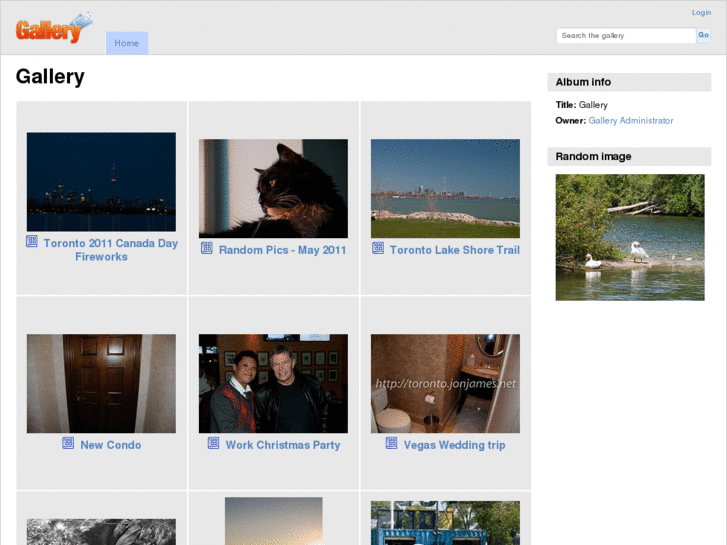Click the Gallery logo in header

53,28
